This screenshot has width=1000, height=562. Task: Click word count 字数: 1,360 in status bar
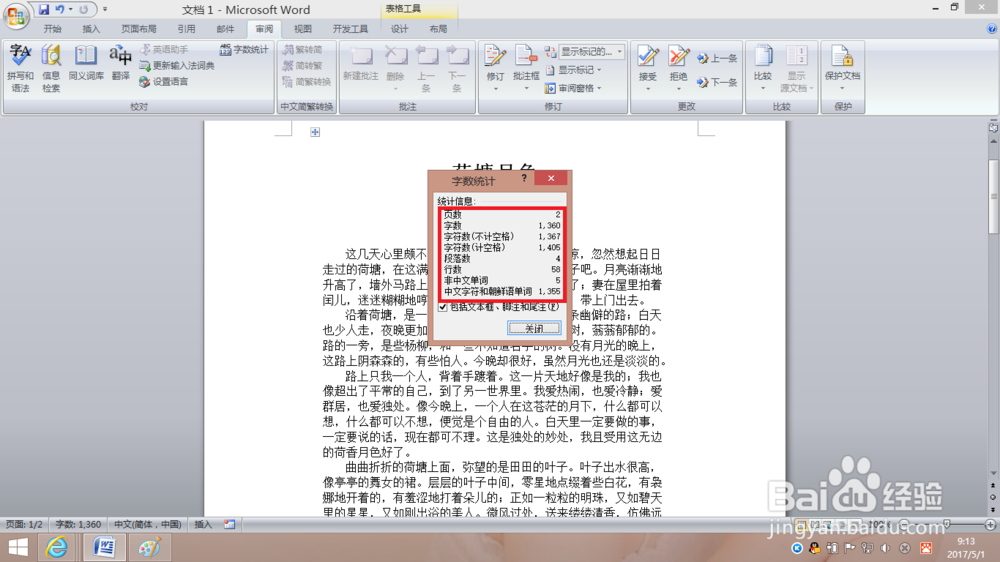coord(78,524)
